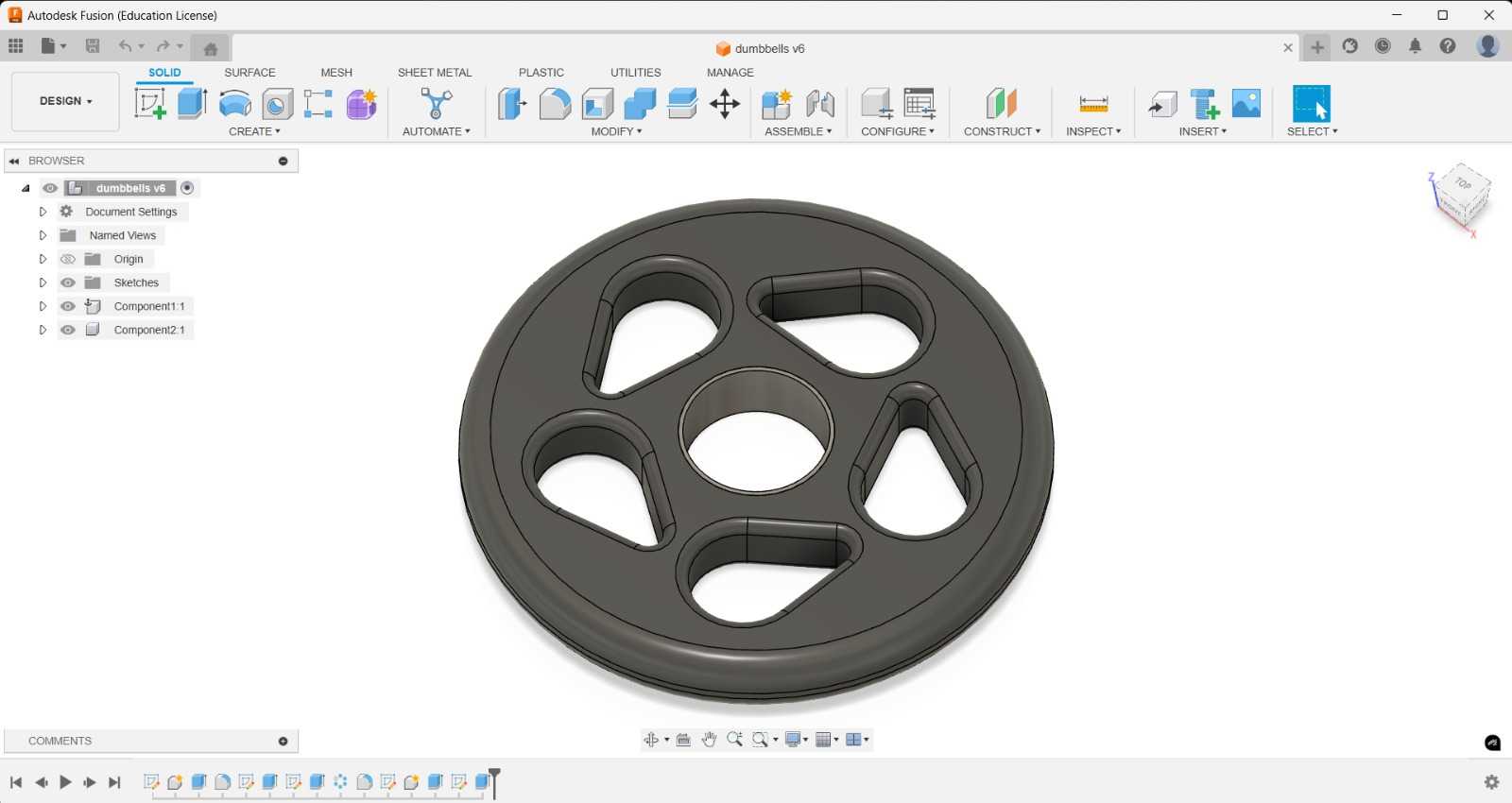Open timeline settings gear
This screenshot has height=803, width=1512.
click(x=1491, y=782)
